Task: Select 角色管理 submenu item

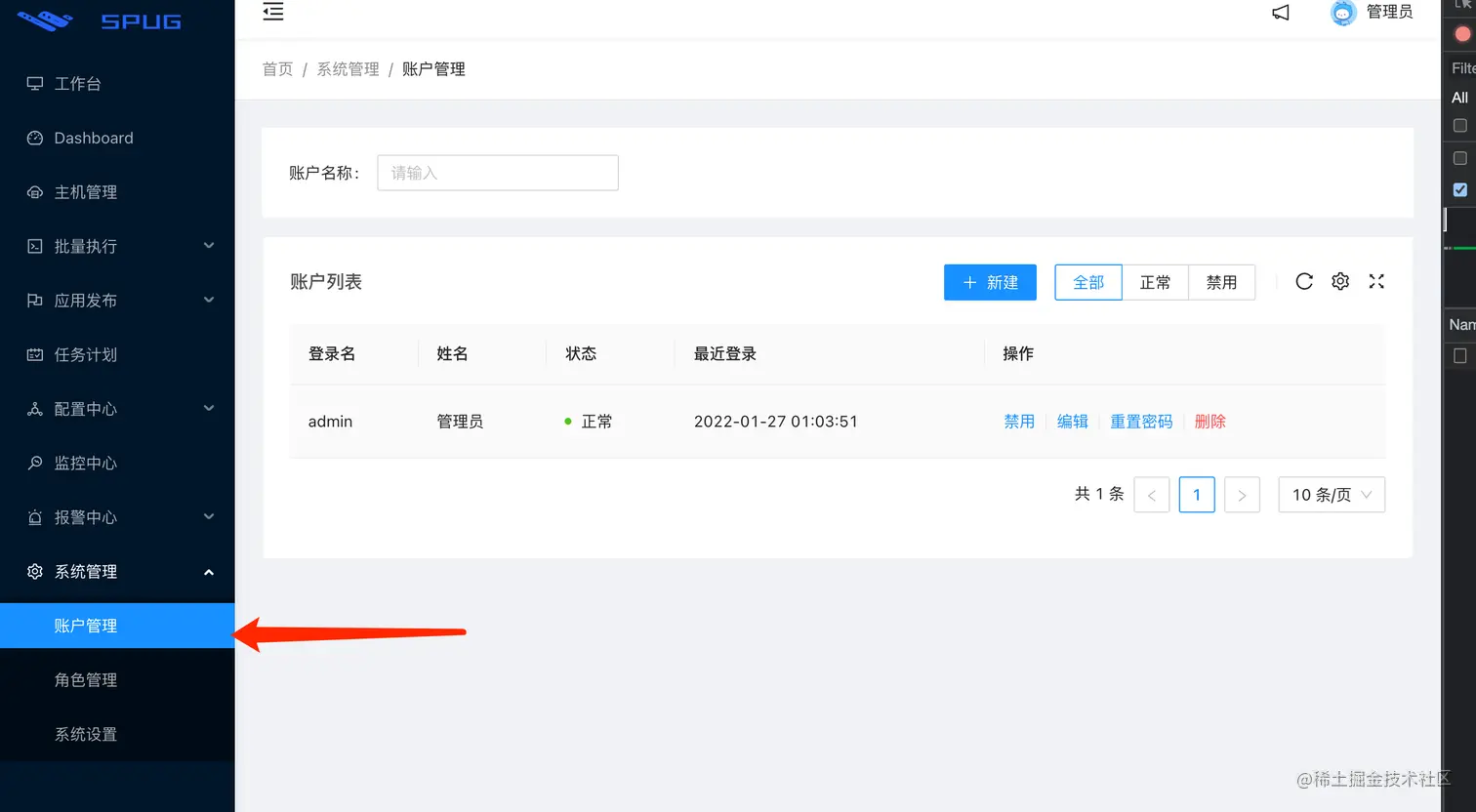Action: 117,680
